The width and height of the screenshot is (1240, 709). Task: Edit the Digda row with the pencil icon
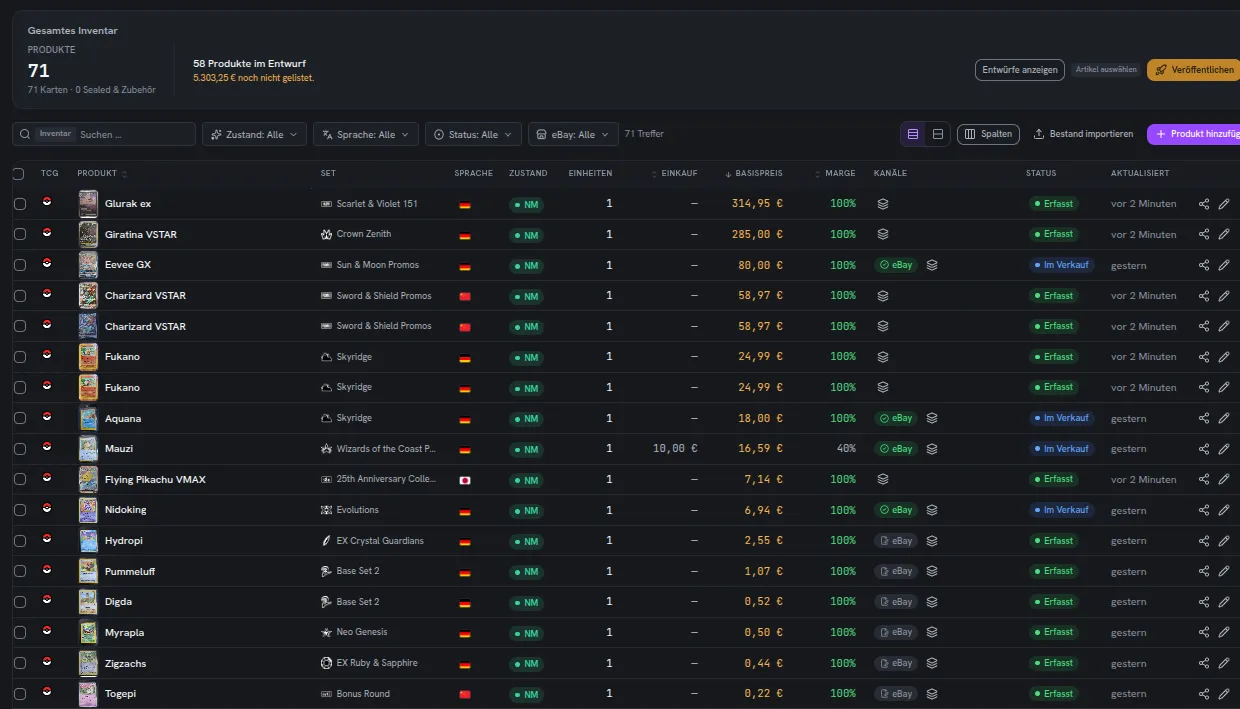(1224, 602)
